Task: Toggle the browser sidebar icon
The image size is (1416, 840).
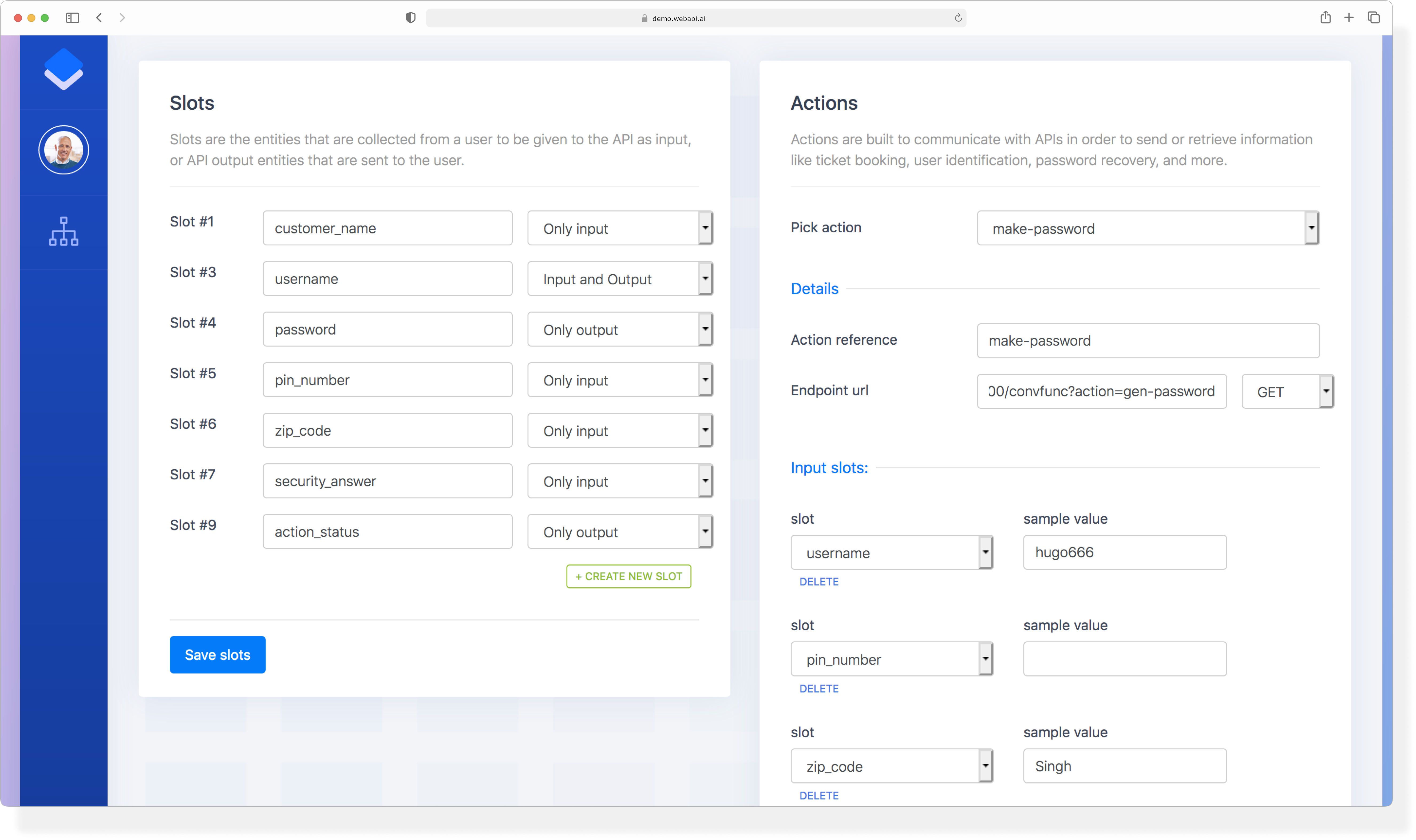Action: [x=73, y=18]
